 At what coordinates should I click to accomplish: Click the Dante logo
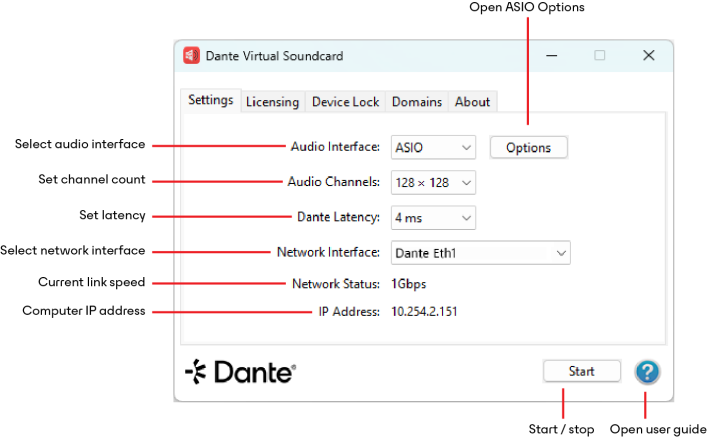pos(240,372)
